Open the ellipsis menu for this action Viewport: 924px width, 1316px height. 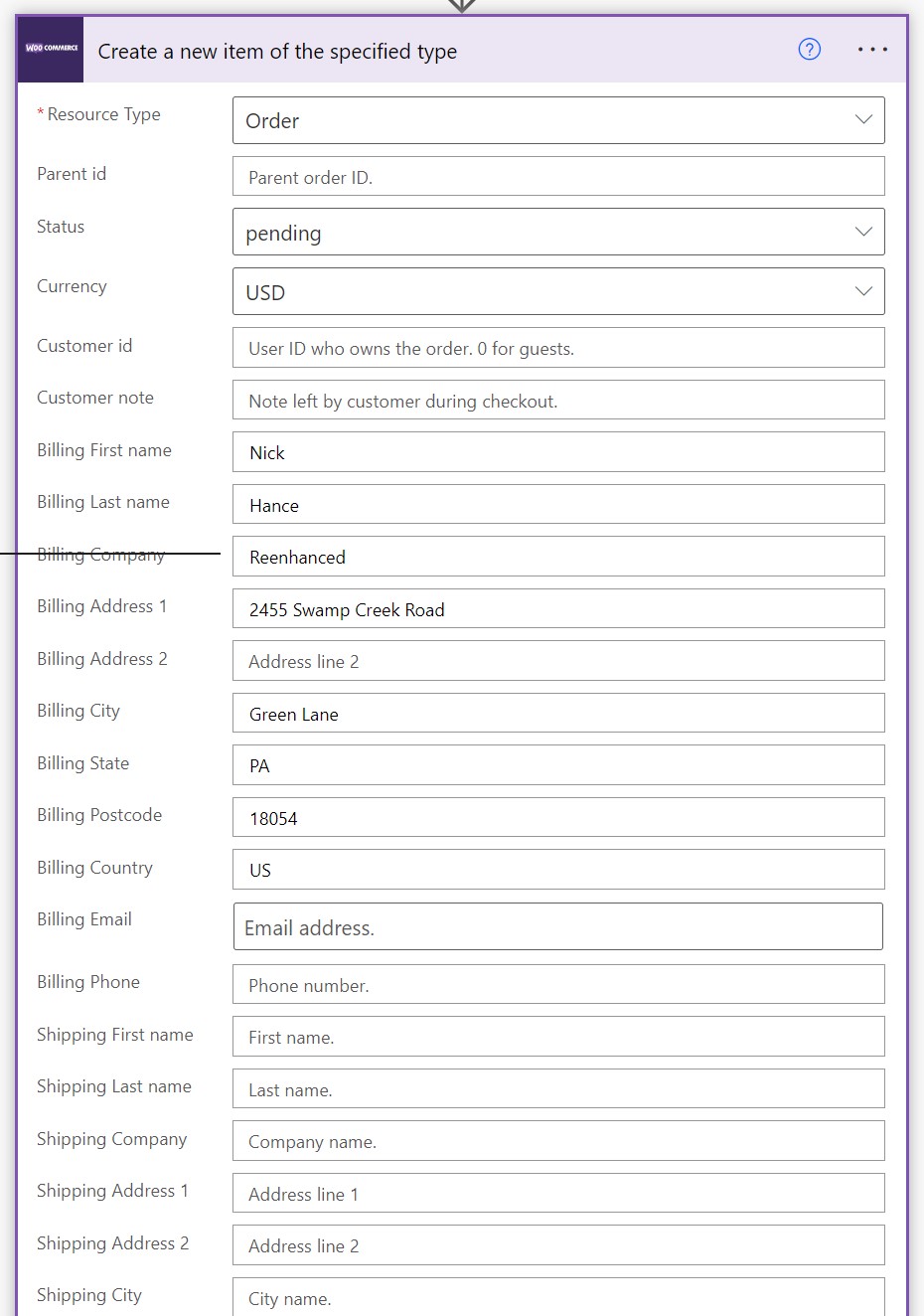tap(871, 49)
